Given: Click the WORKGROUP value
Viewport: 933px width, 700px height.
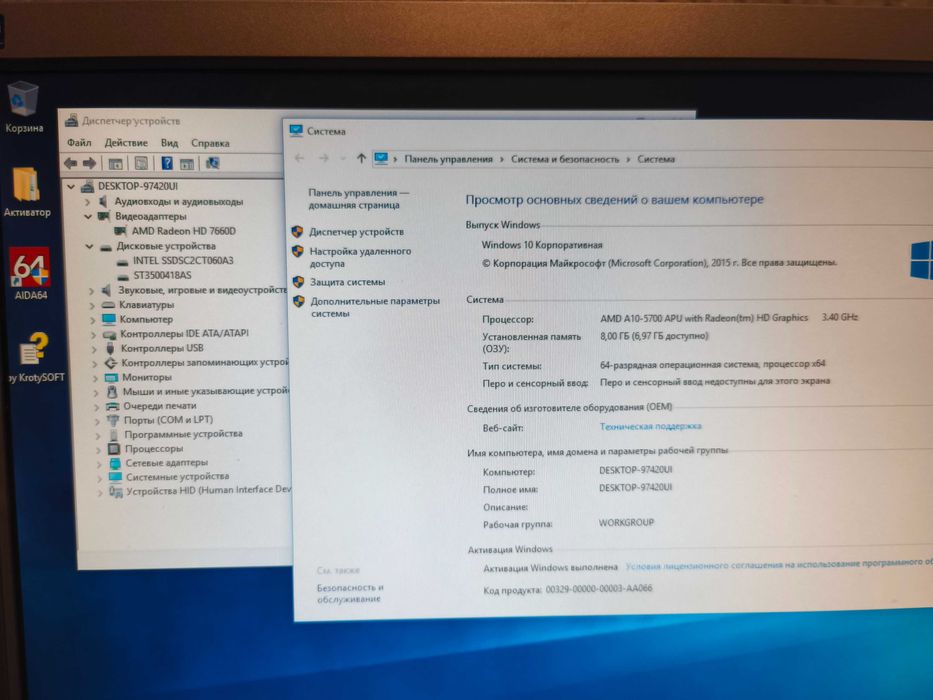Looking at the screenshot, I should point(626,523).
